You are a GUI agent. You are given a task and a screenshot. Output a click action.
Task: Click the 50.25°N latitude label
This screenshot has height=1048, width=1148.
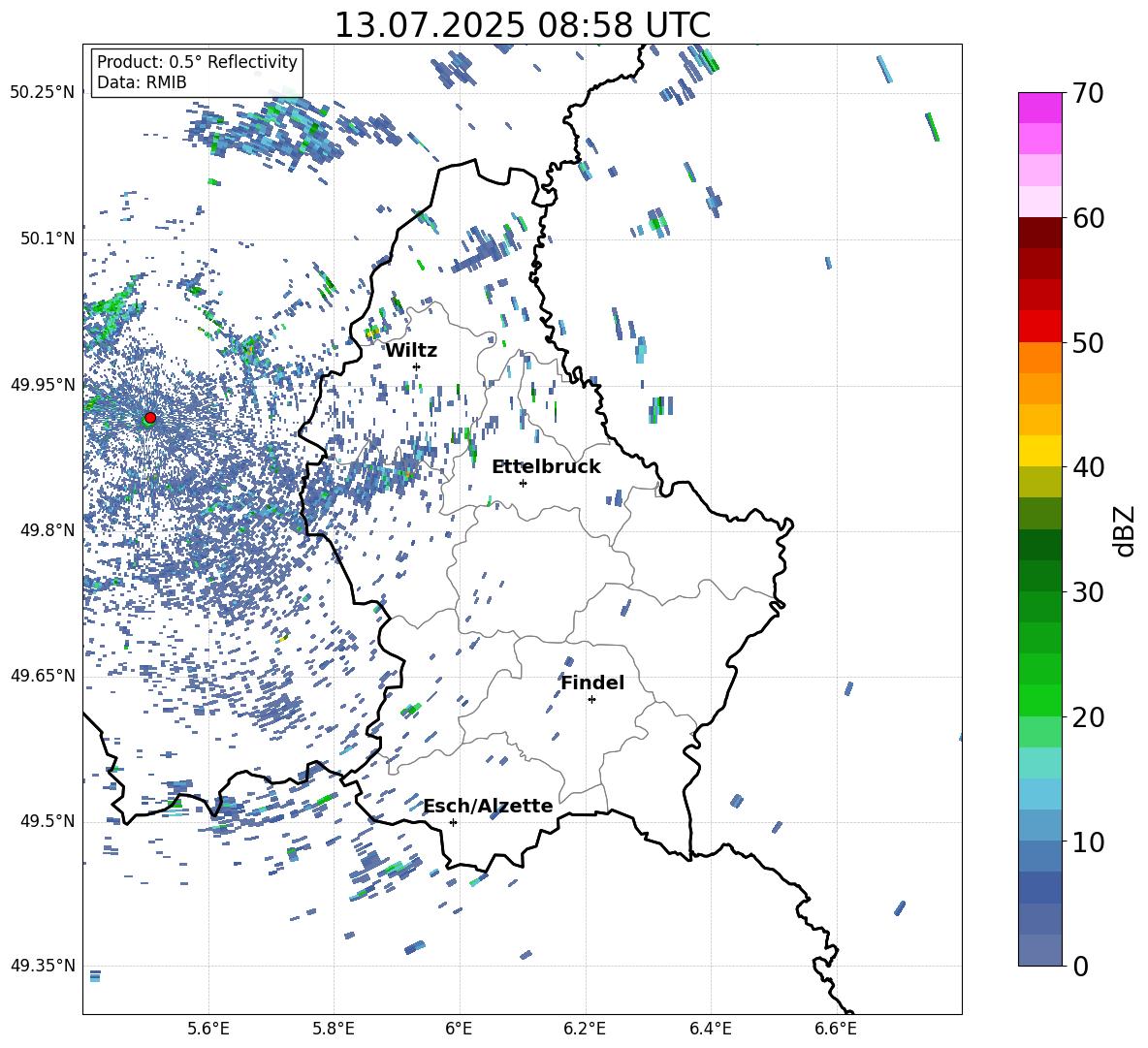43,93
